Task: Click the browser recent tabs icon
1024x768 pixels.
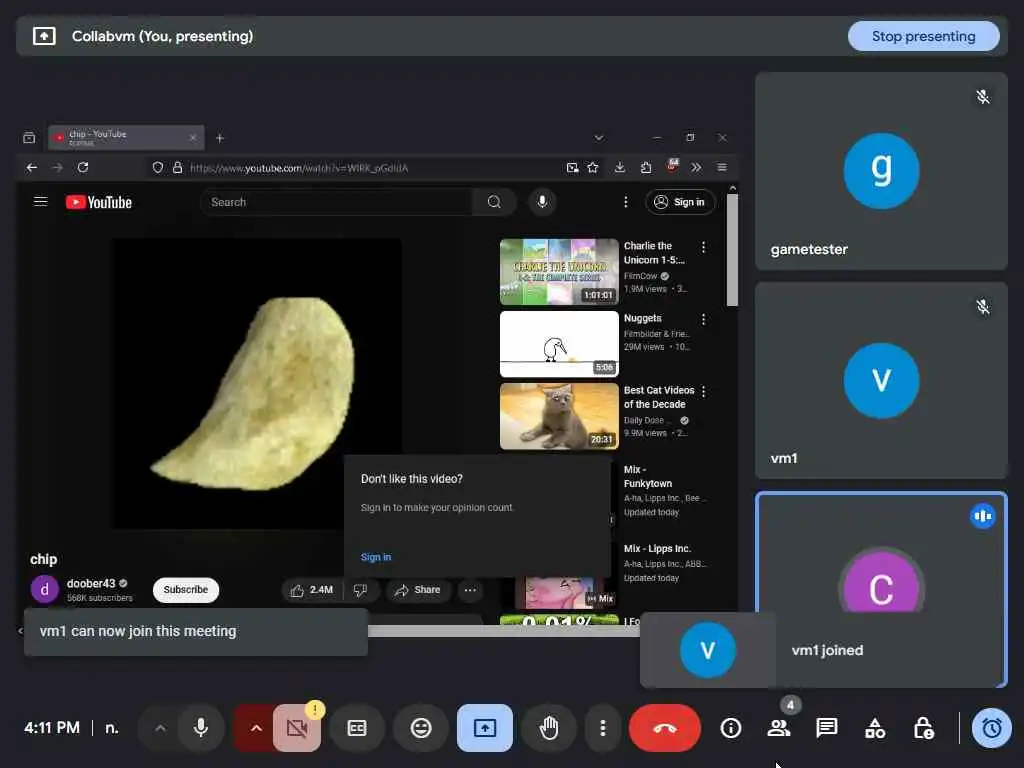Action: [x=29, y=138]
